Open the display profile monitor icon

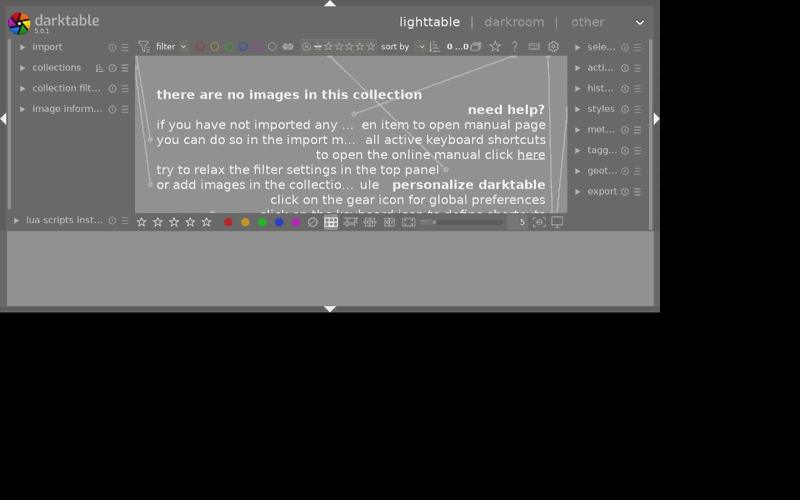point(557,222)
